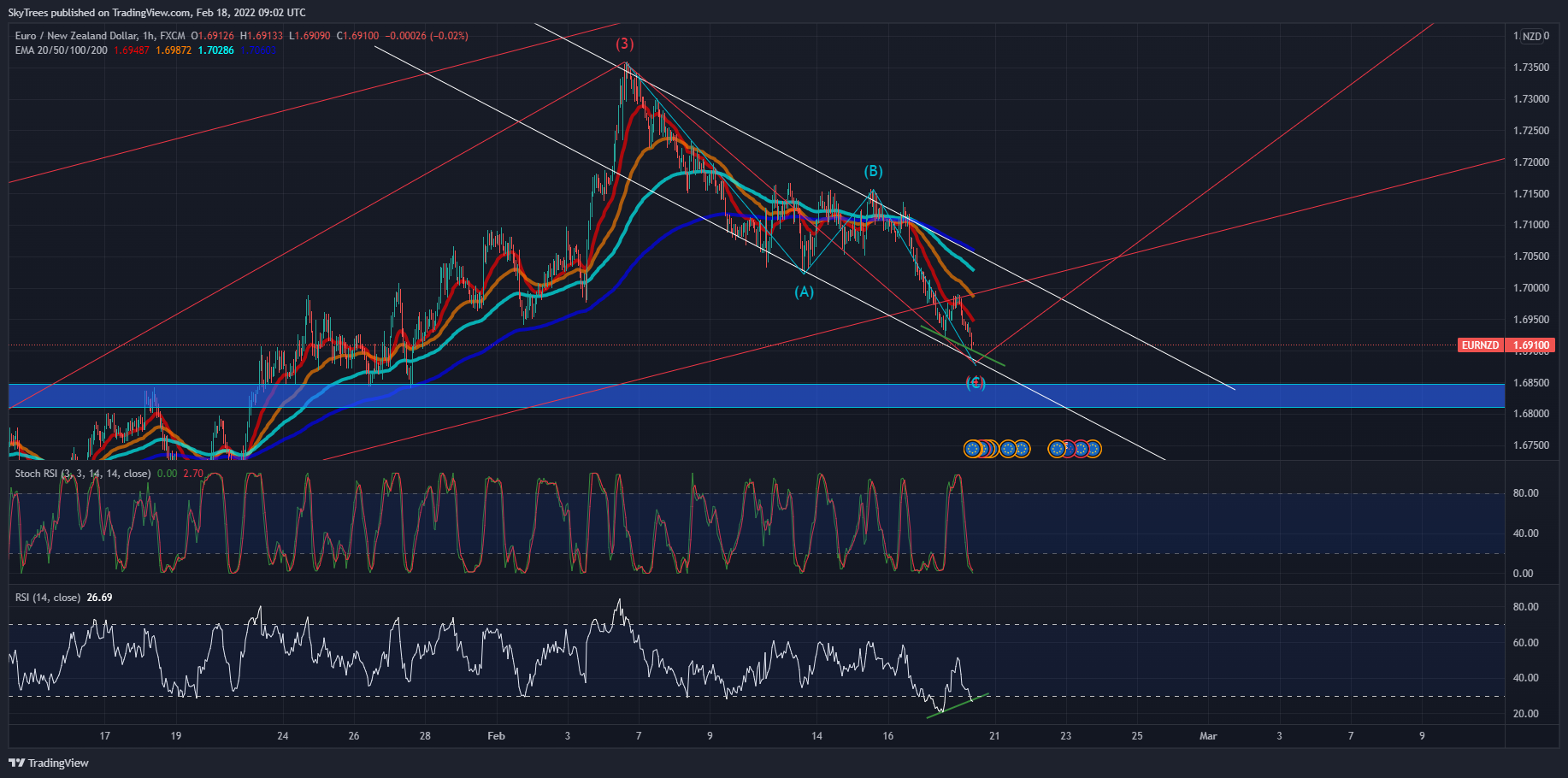Click the rightmost Euro flag economic event marker

tap(1093, 448)
